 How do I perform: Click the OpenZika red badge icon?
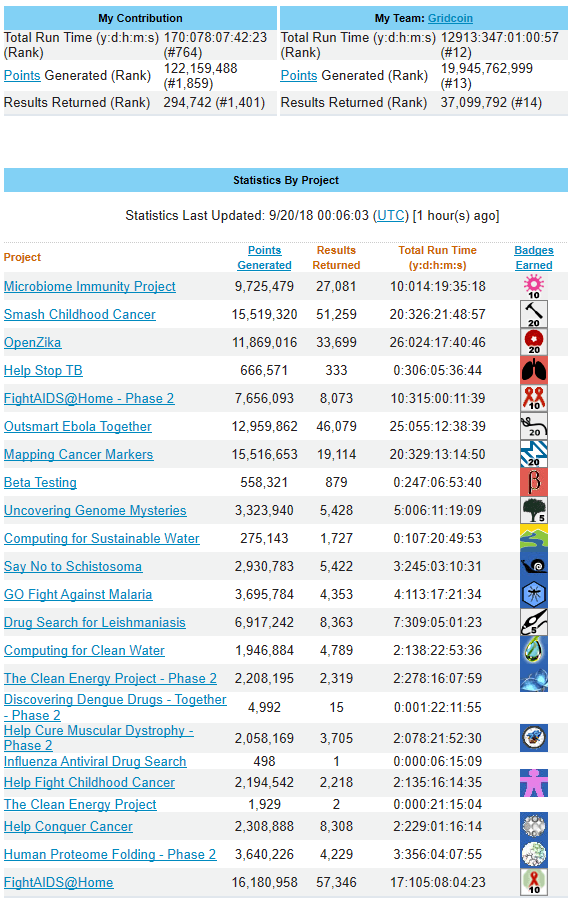point(534,342)
